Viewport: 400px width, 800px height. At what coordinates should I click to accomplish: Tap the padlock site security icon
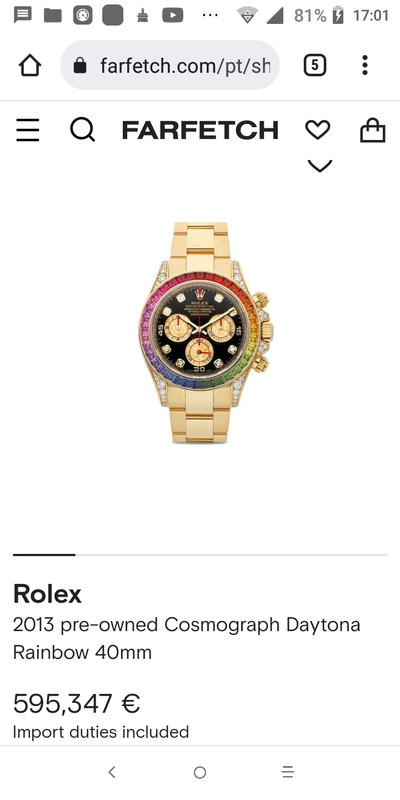point(80,65)
